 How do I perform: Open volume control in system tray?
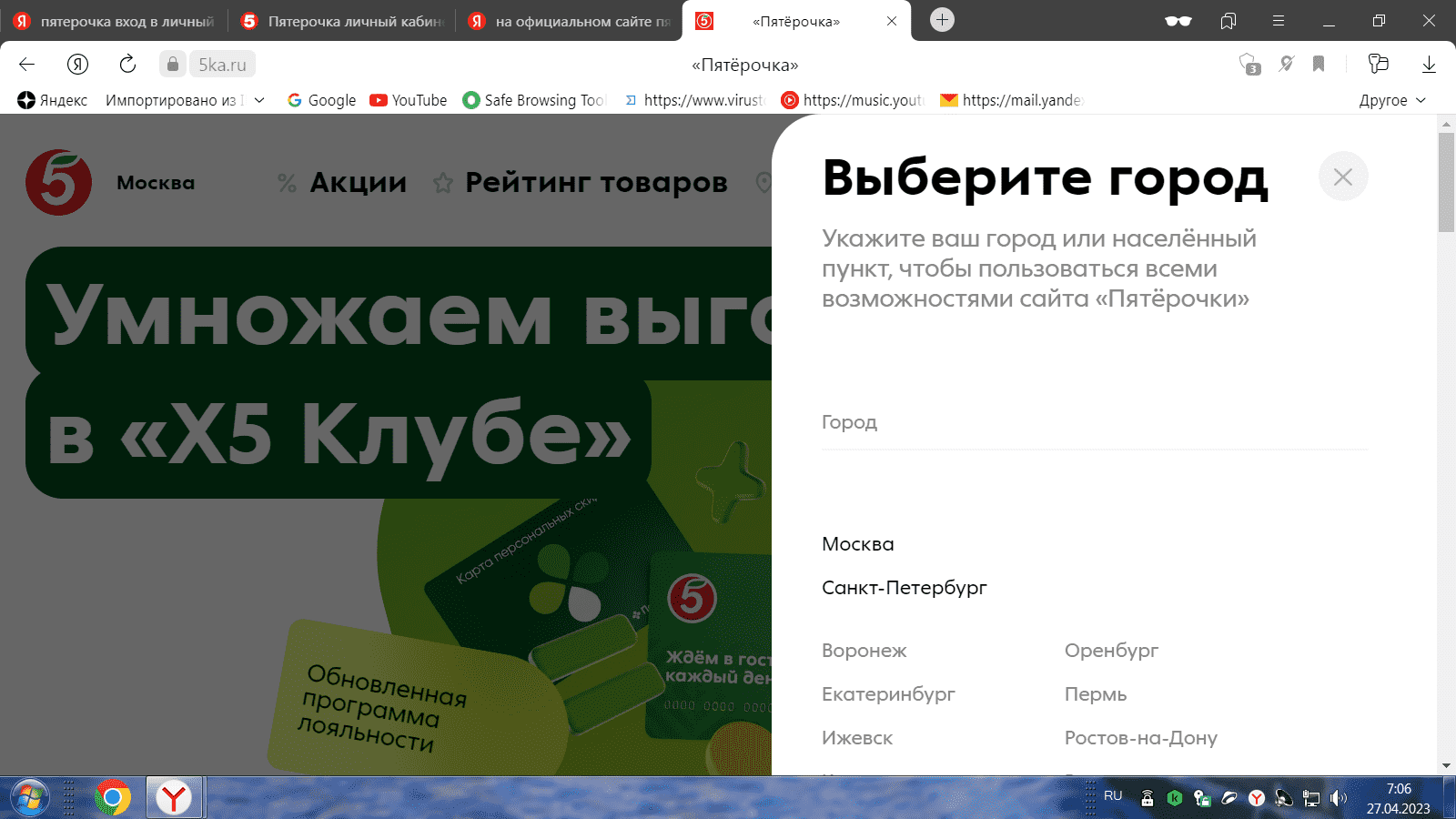pyautogui.click(x=1338, y=798)
